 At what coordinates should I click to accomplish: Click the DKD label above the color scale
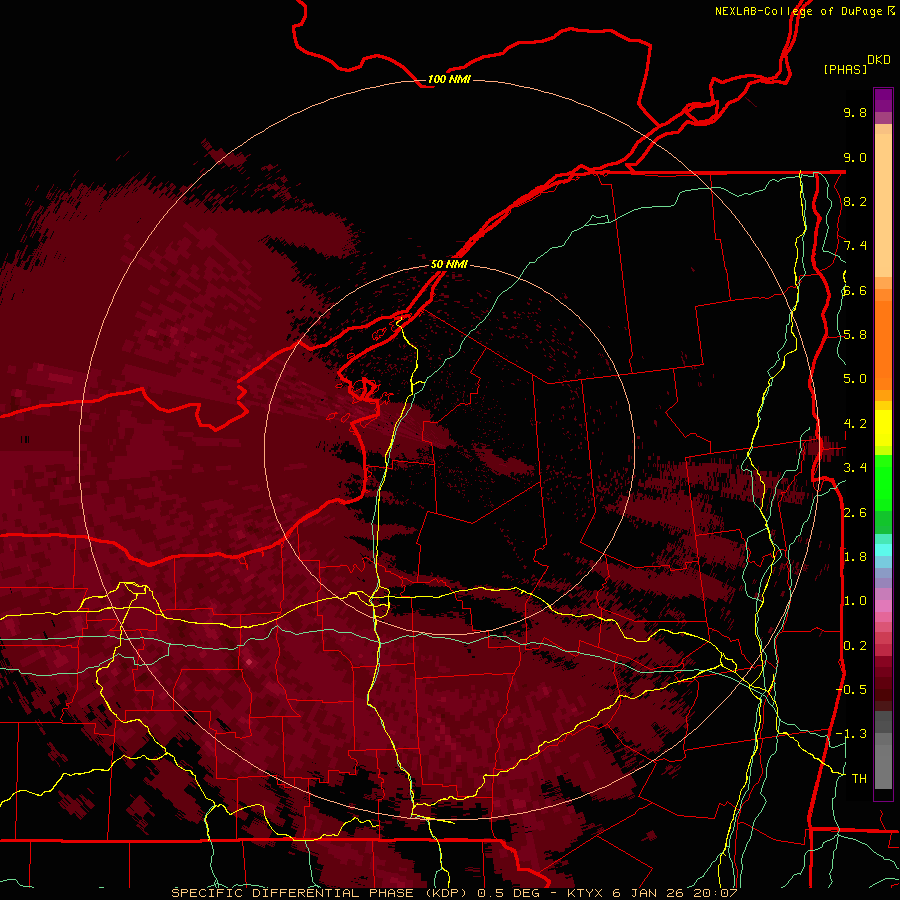tap(879, 60)
